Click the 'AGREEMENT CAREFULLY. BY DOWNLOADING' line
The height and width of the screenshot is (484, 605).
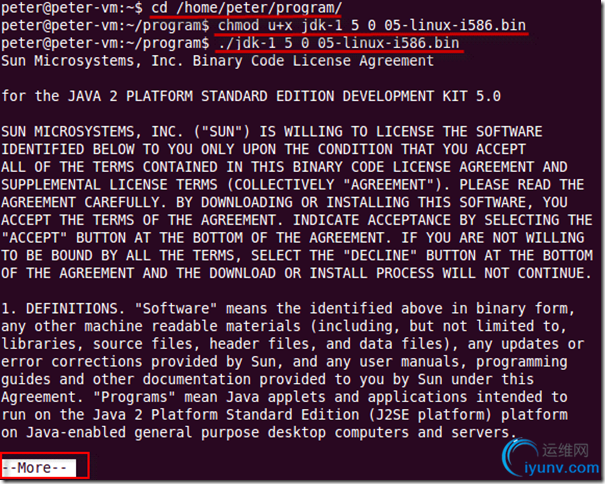coord(284,203)
